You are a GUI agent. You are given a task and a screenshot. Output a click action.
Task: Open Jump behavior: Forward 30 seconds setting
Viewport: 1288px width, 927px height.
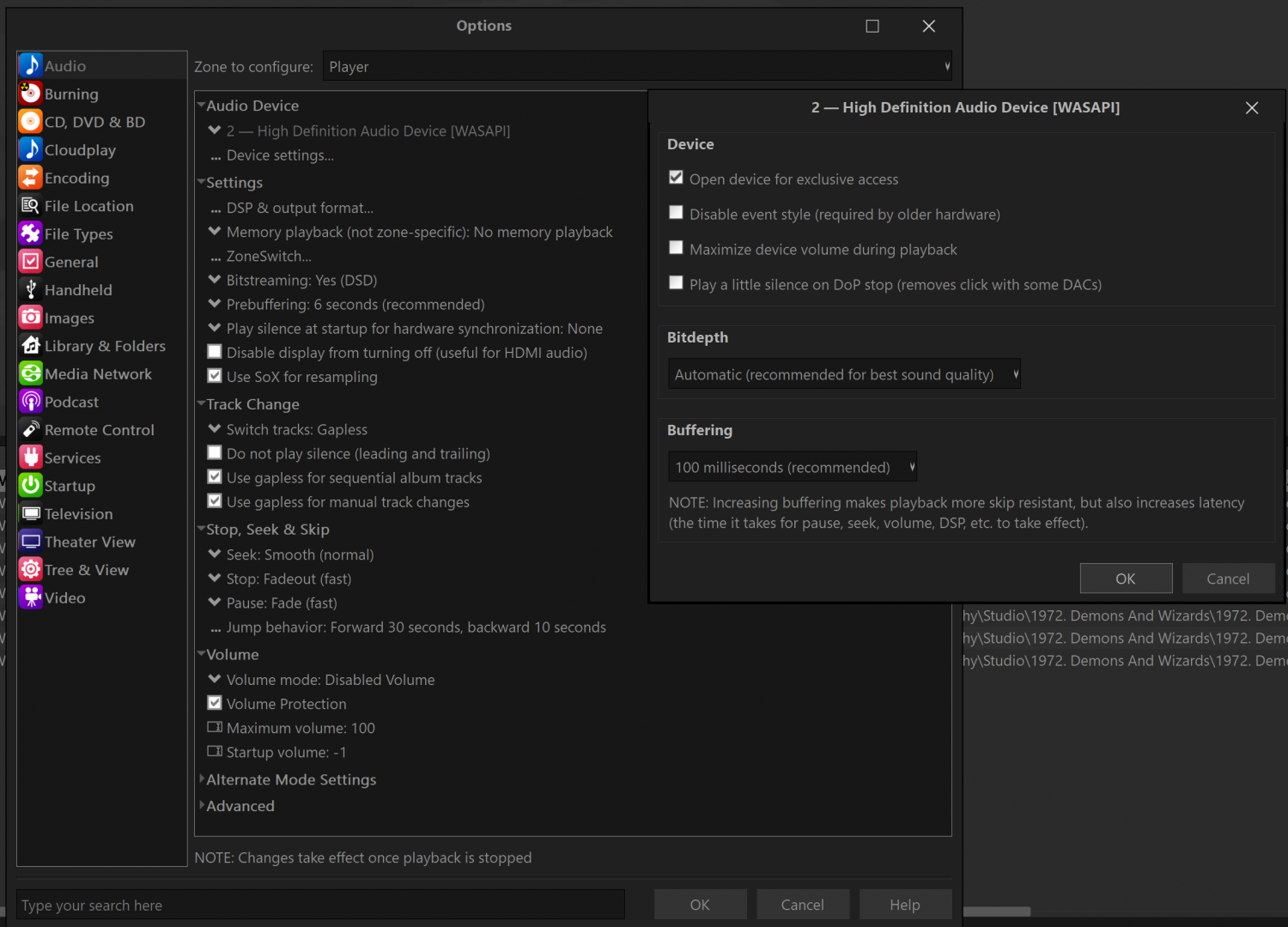tap(416, 627)
